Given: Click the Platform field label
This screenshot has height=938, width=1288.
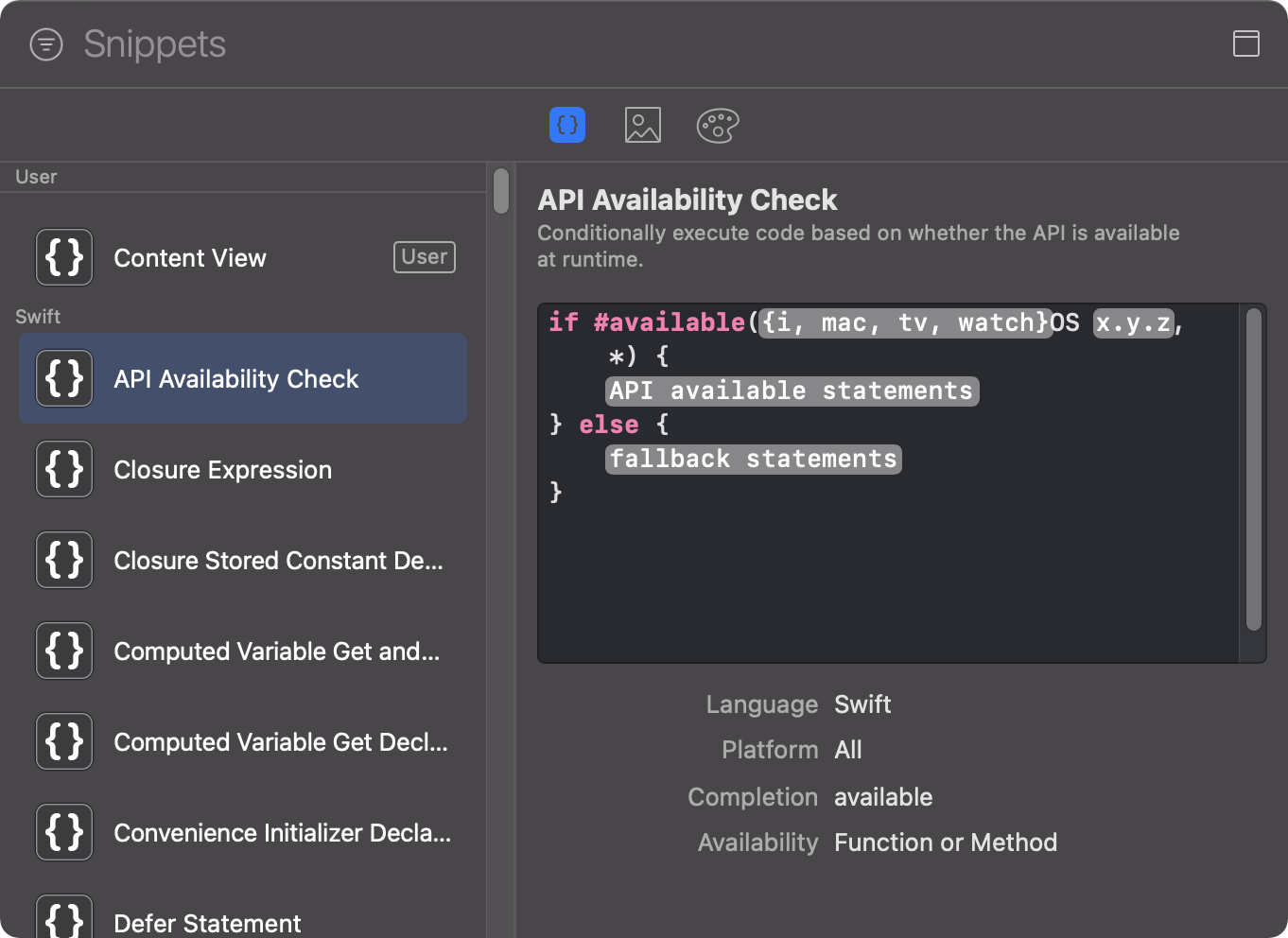Looking at the screenshot, I should click(770, 750).
